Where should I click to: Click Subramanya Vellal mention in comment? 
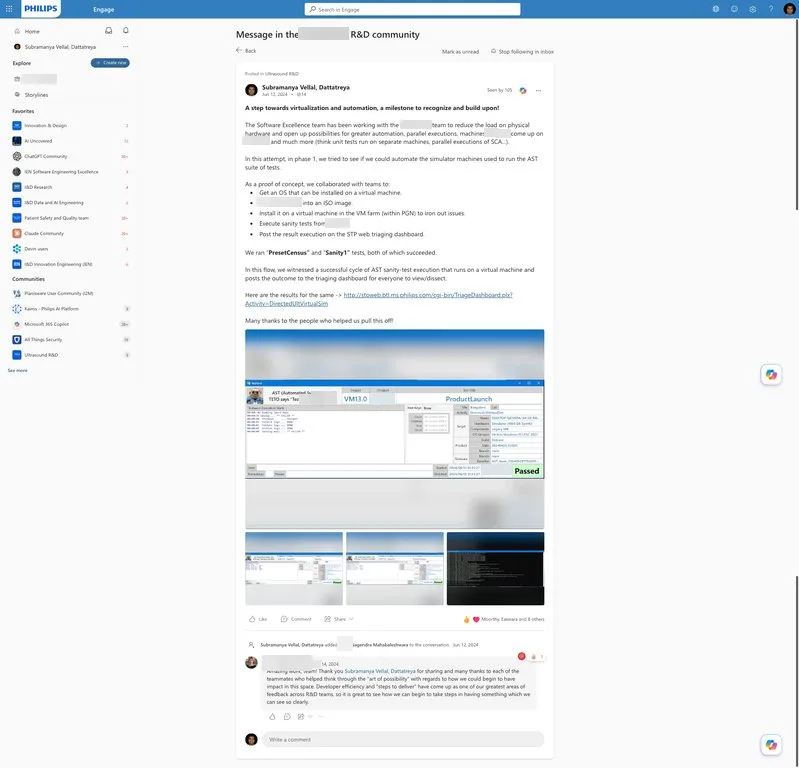380,671
